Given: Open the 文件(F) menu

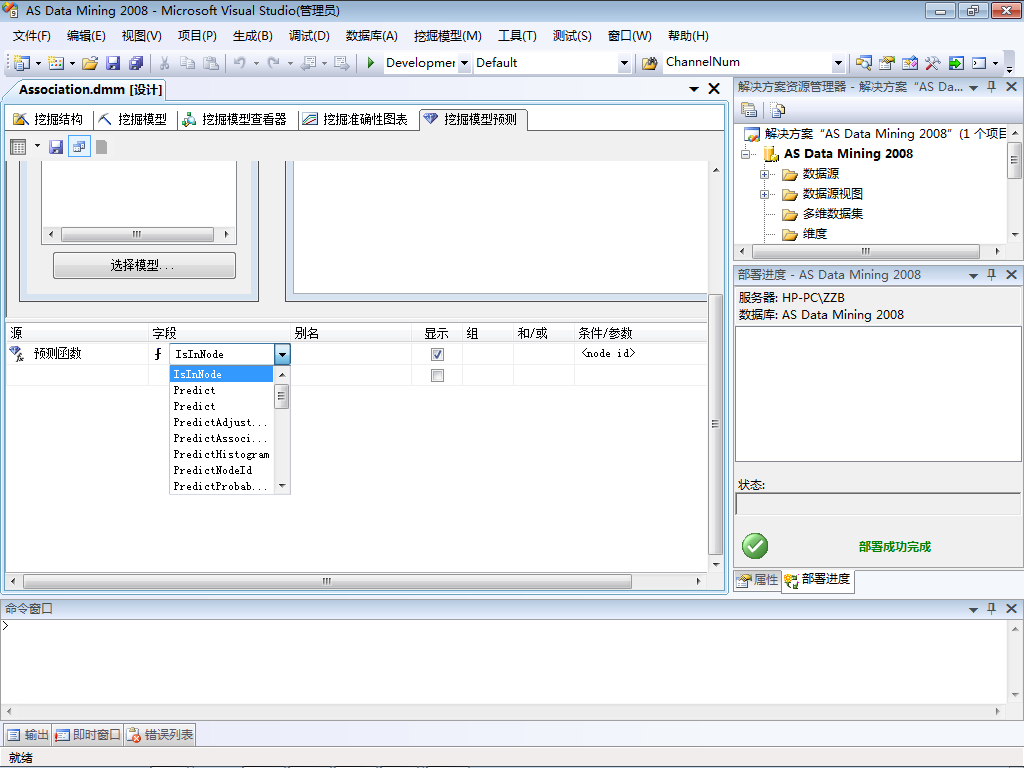Looking at the screenshot, I should click(31, 36).
